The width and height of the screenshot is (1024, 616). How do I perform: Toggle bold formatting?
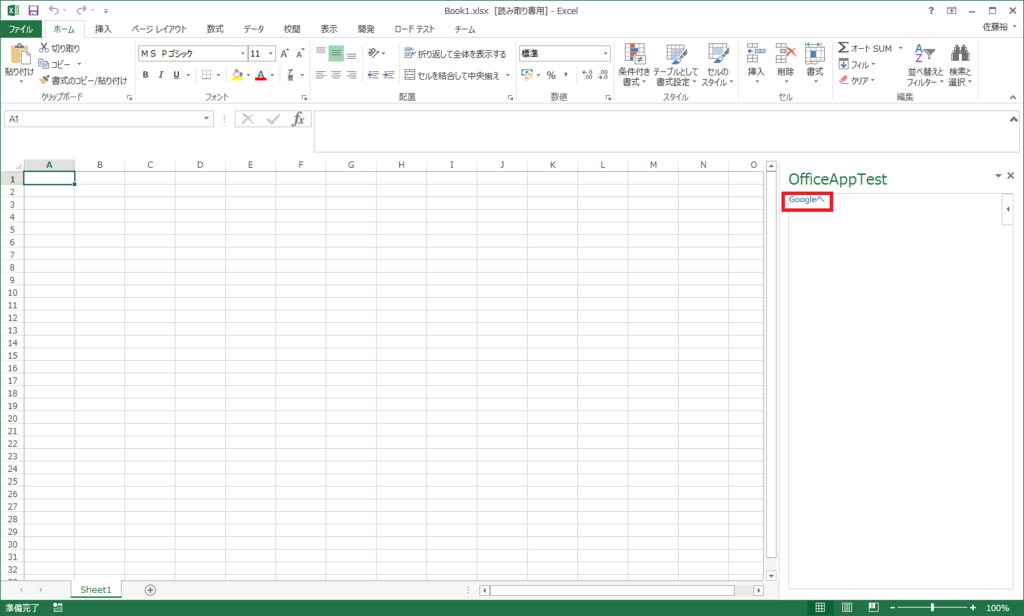click(145, 74)
